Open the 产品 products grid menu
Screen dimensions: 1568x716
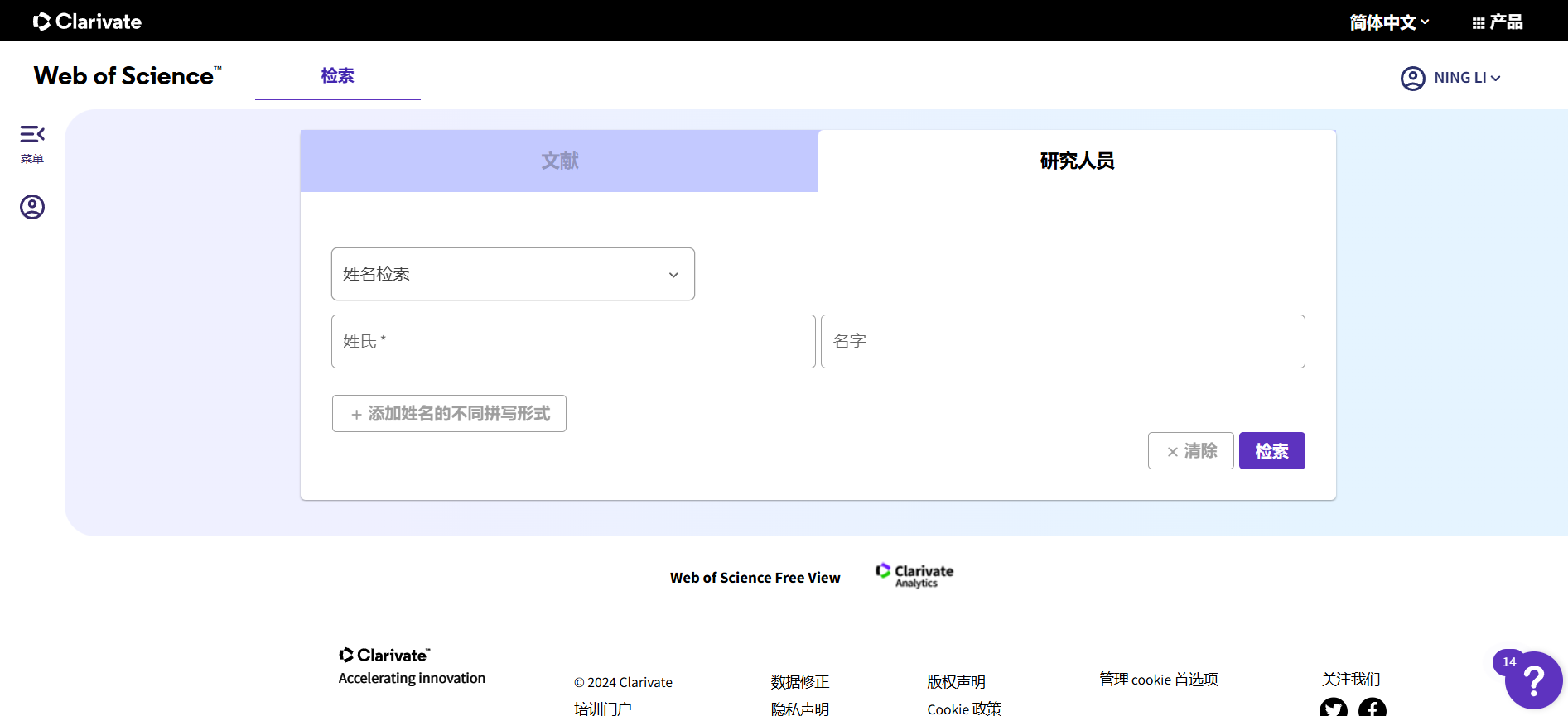1498,22
